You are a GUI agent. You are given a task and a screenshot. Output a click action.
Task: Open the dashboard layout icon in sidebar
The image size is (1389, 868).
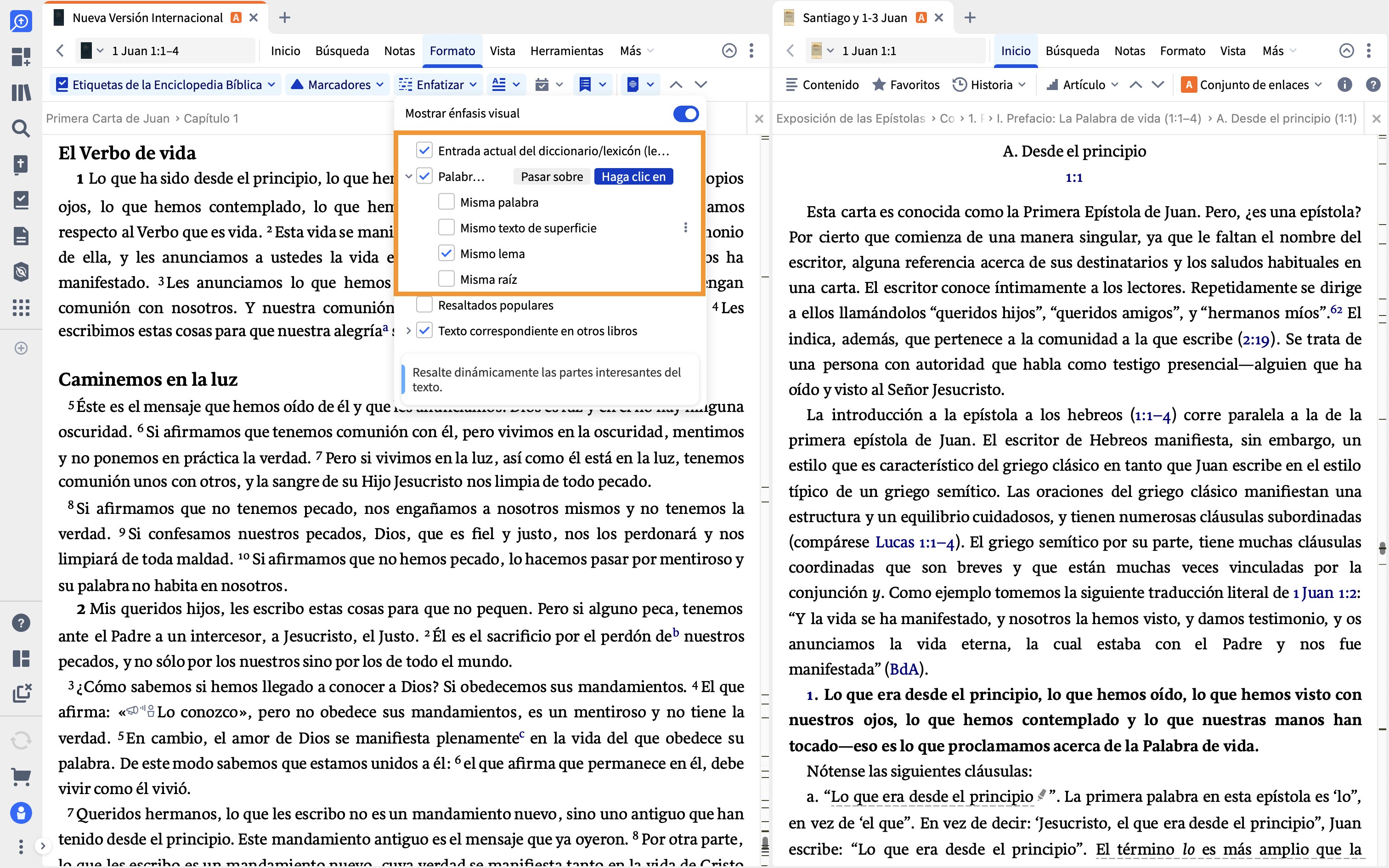(x=21, y=57)
